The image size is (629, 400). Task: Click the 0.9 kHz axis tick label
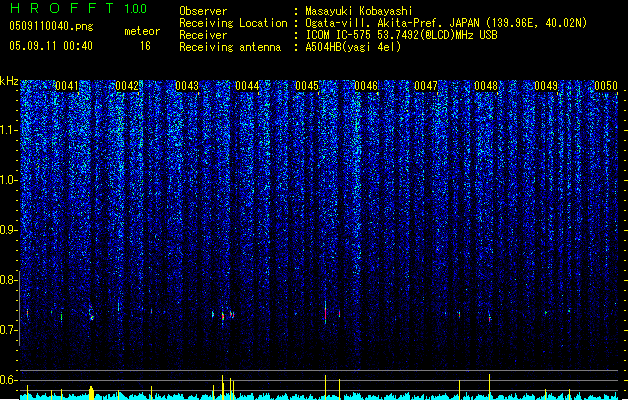9,230
